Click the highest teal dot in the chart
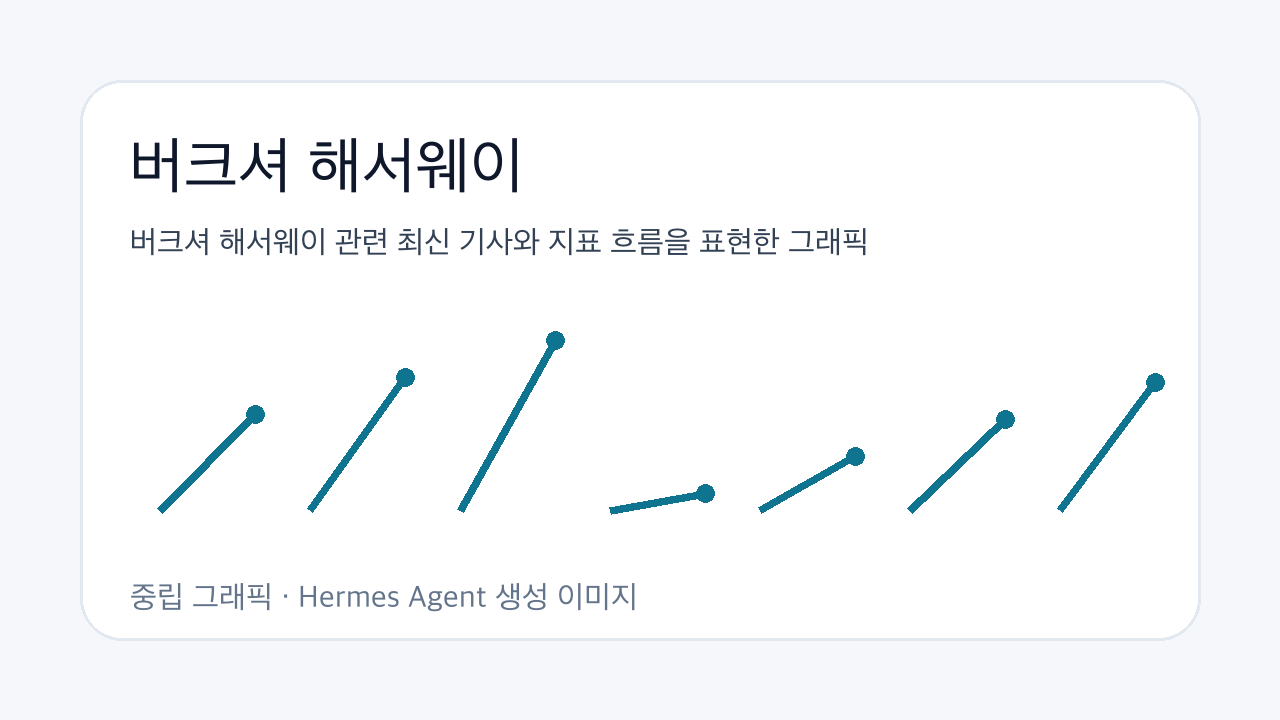 pos(555,340)
